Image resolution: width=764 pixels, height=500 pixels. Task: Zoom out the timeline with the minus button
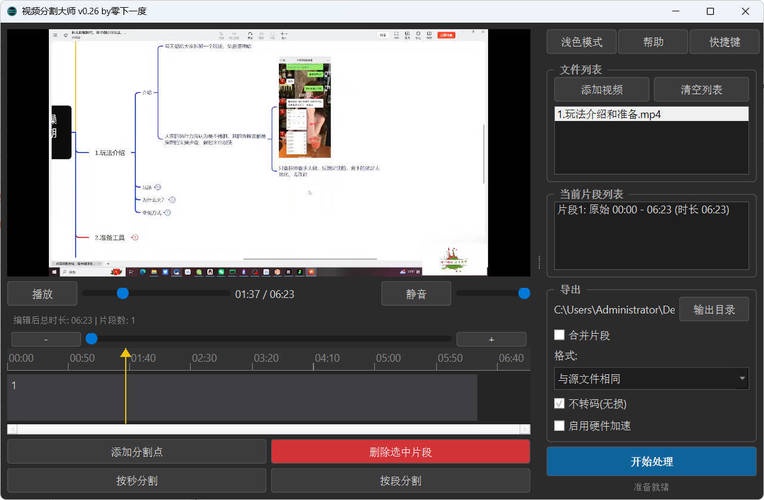coord(46,339)
